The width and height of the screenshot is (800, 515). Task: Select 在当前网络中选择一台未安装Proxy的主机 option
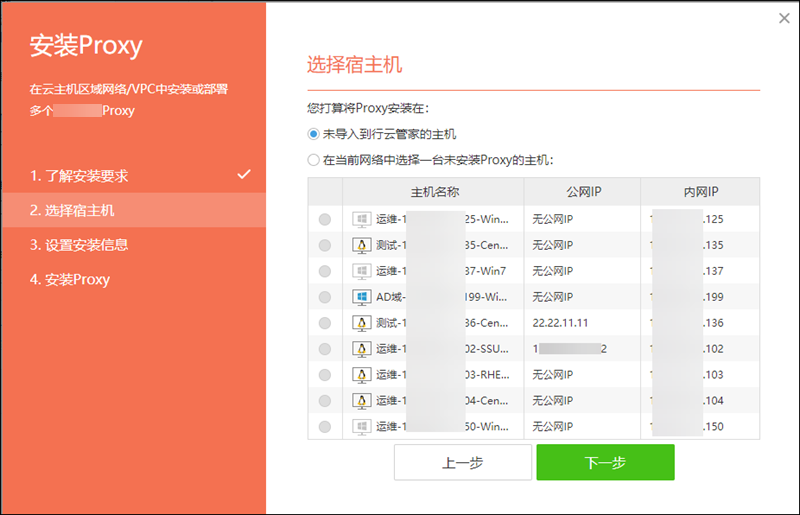pos(314,160)
